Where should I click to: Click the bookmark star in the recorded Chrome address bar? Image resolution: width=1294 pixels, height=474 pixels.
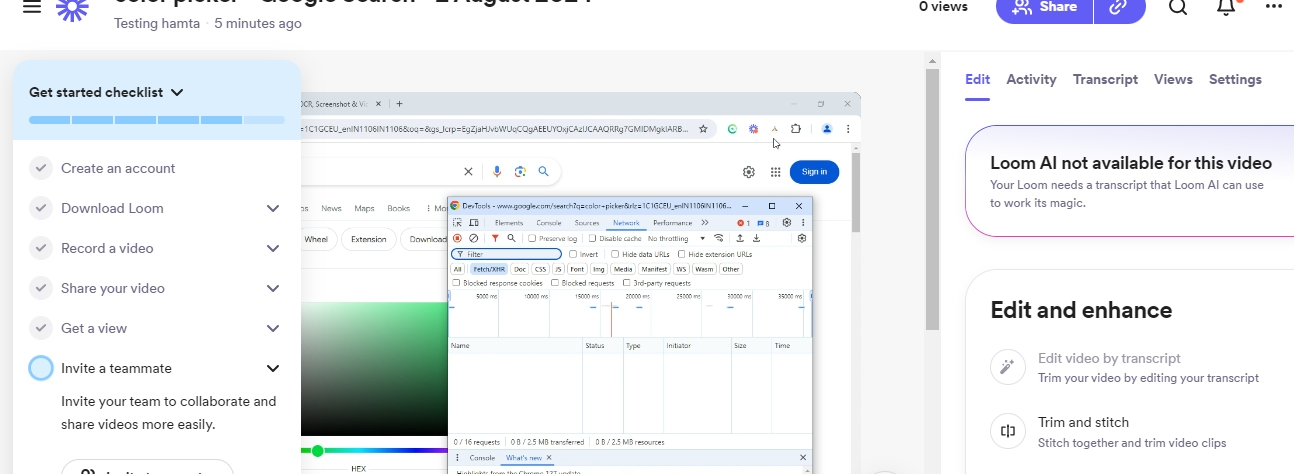(703, 129)
